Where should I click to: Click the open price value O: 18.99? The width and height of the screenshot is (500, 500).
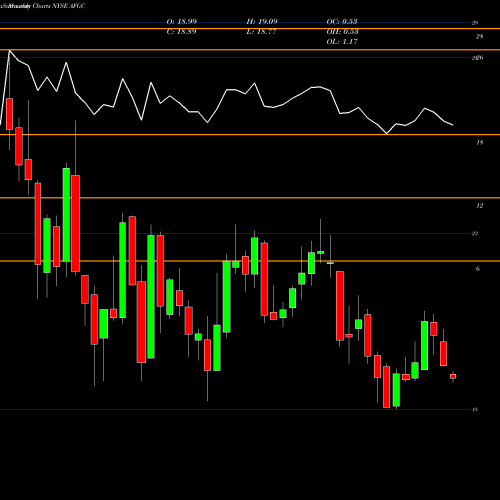point(181,22)
